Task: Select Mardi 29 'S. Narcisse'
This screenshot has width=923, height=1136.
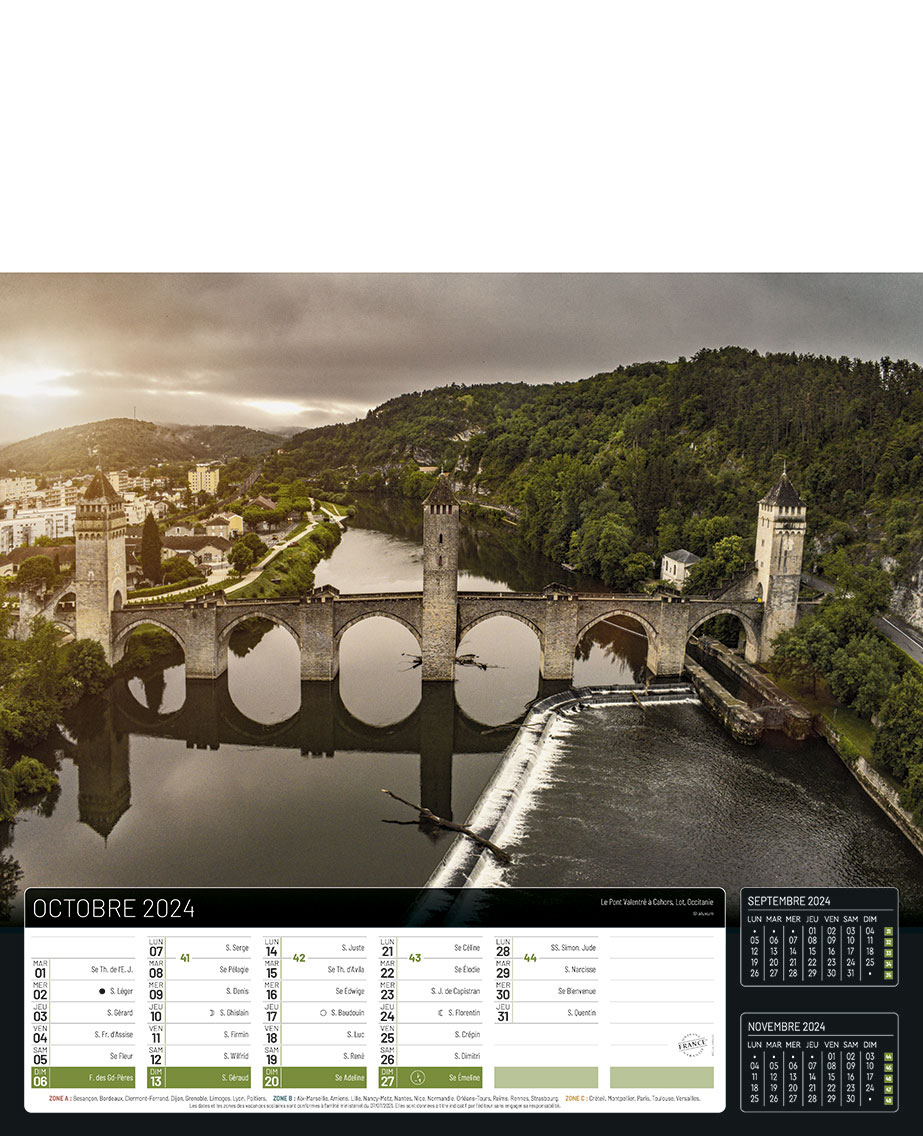Action: pyautogui.click(x=547, y=969)
